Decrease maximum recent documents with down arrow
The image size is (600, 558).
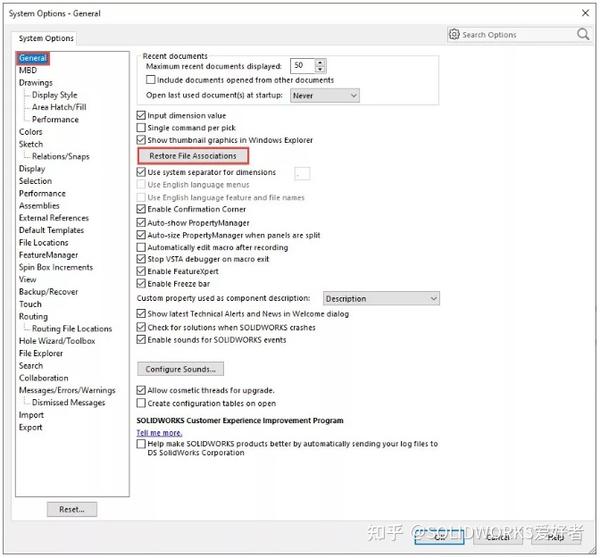coord(321,69)
